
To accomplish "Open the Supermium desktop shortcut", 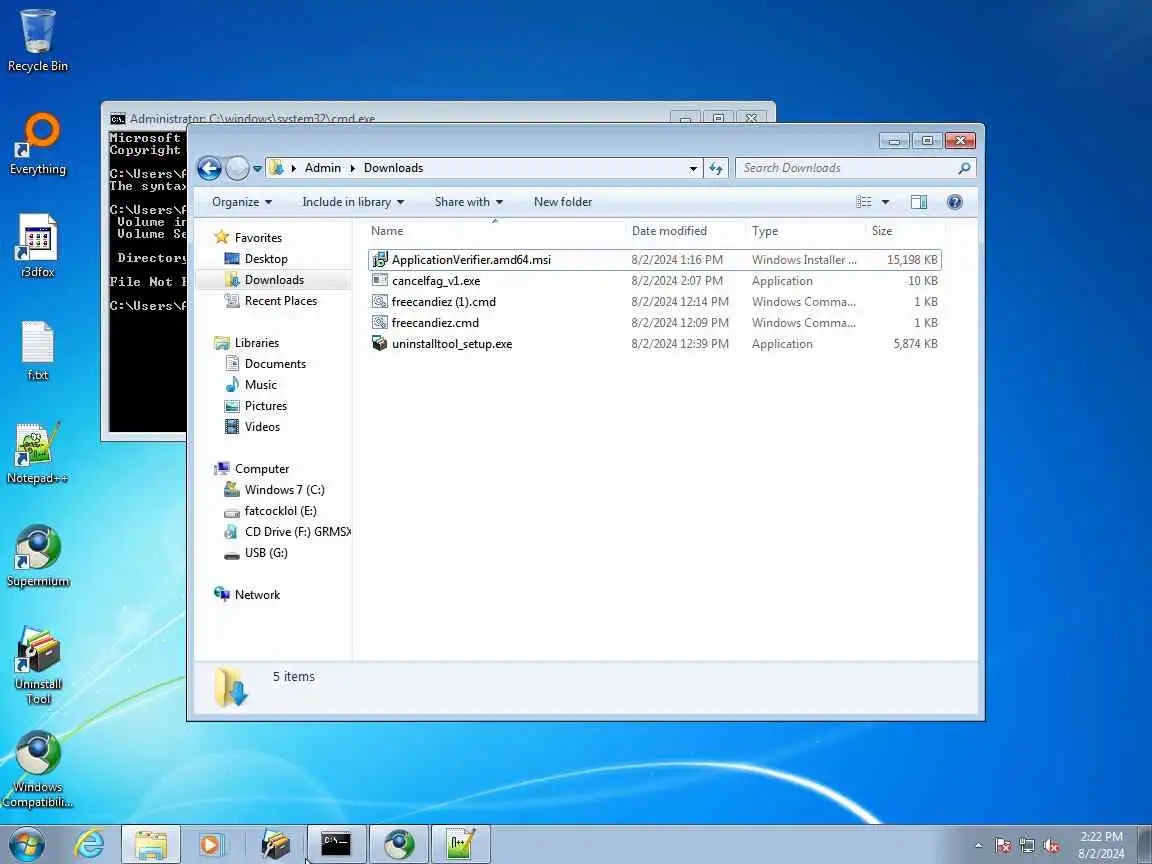I will pyautogui.click(x=37, y=556).
